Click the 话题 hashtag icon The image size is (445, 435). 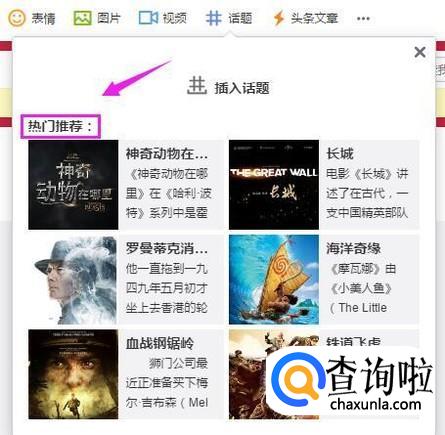213,18
